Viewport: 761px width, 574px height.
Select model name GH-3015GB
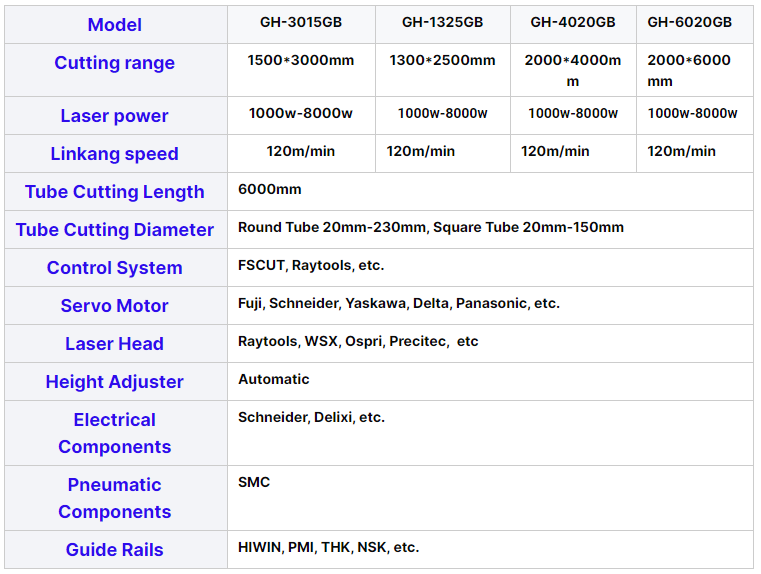(x=301, y=22)
